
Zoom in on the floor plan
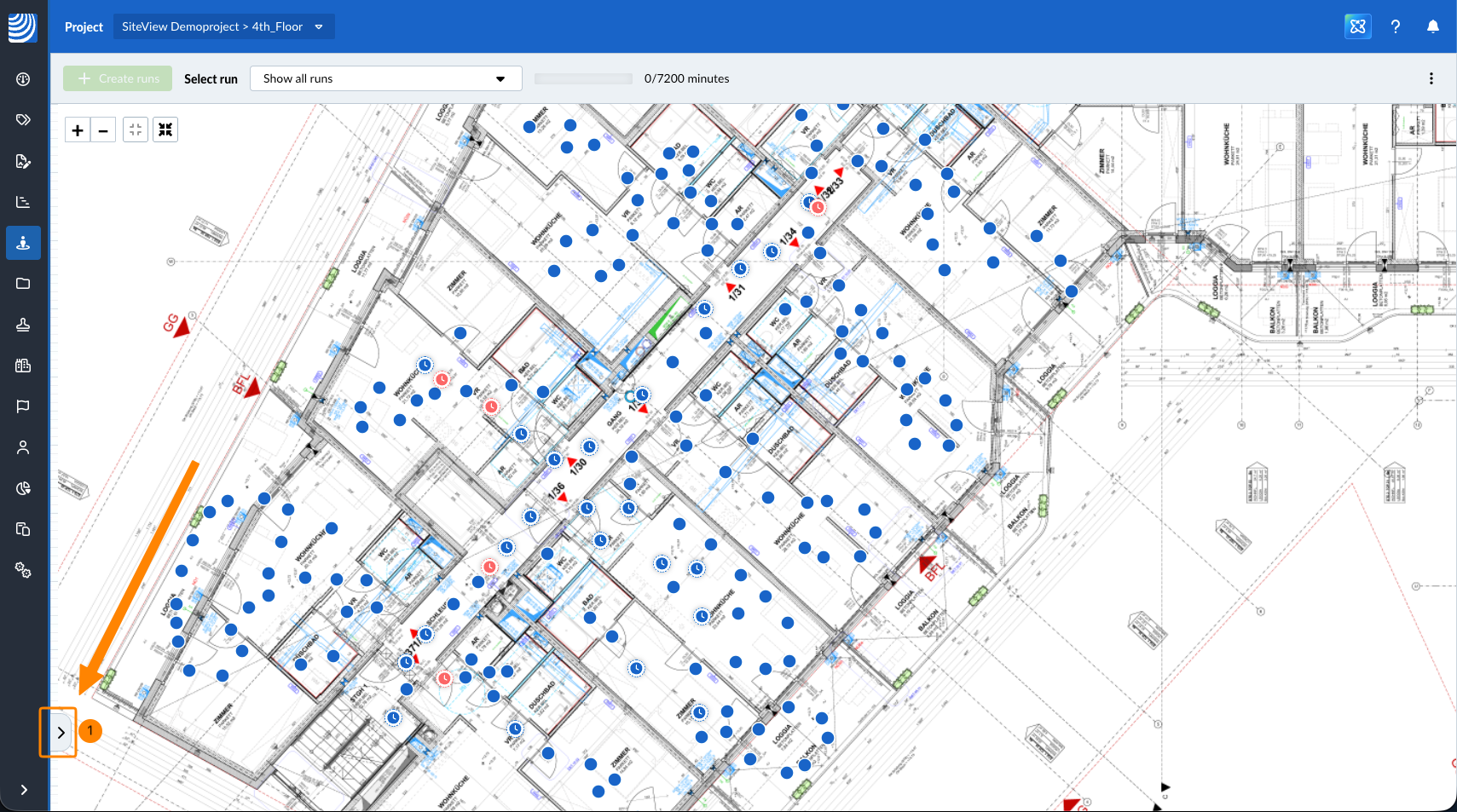pos(78,130)
